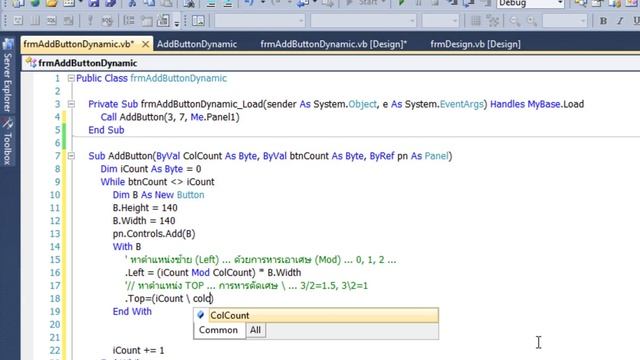Click line number 13 in the margin
Screen dimensions: 640x360
point(55,234)
